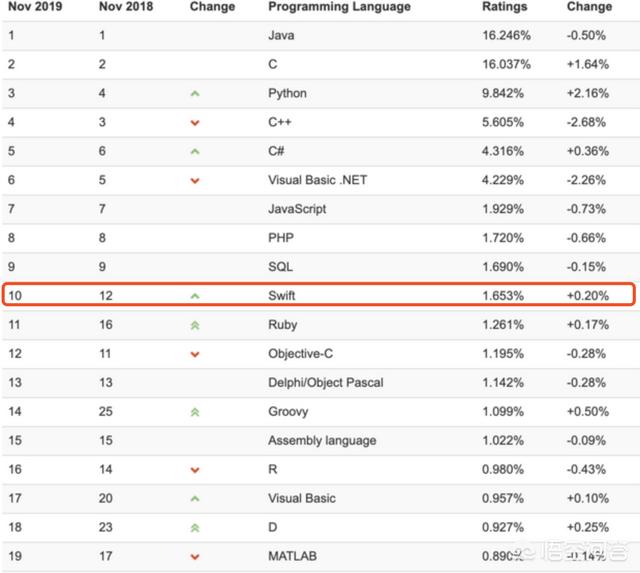640x573 pixels.
Task: Click red down arrow beside Visual Basic .NET
Action: click(x=195, y=181)
